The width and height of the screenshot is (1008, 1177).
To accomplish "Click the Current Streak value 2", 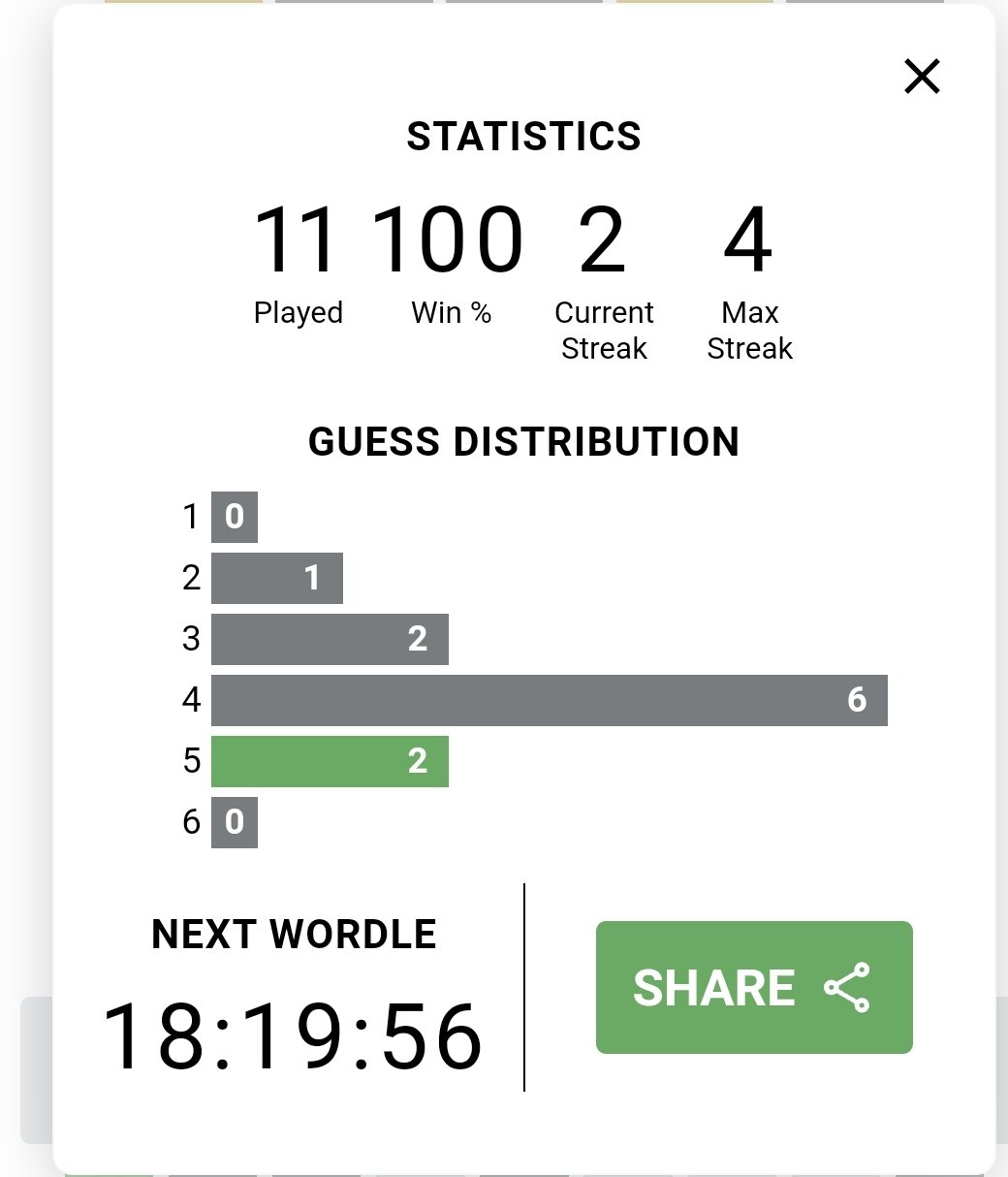I will click(x=602, y=239).
